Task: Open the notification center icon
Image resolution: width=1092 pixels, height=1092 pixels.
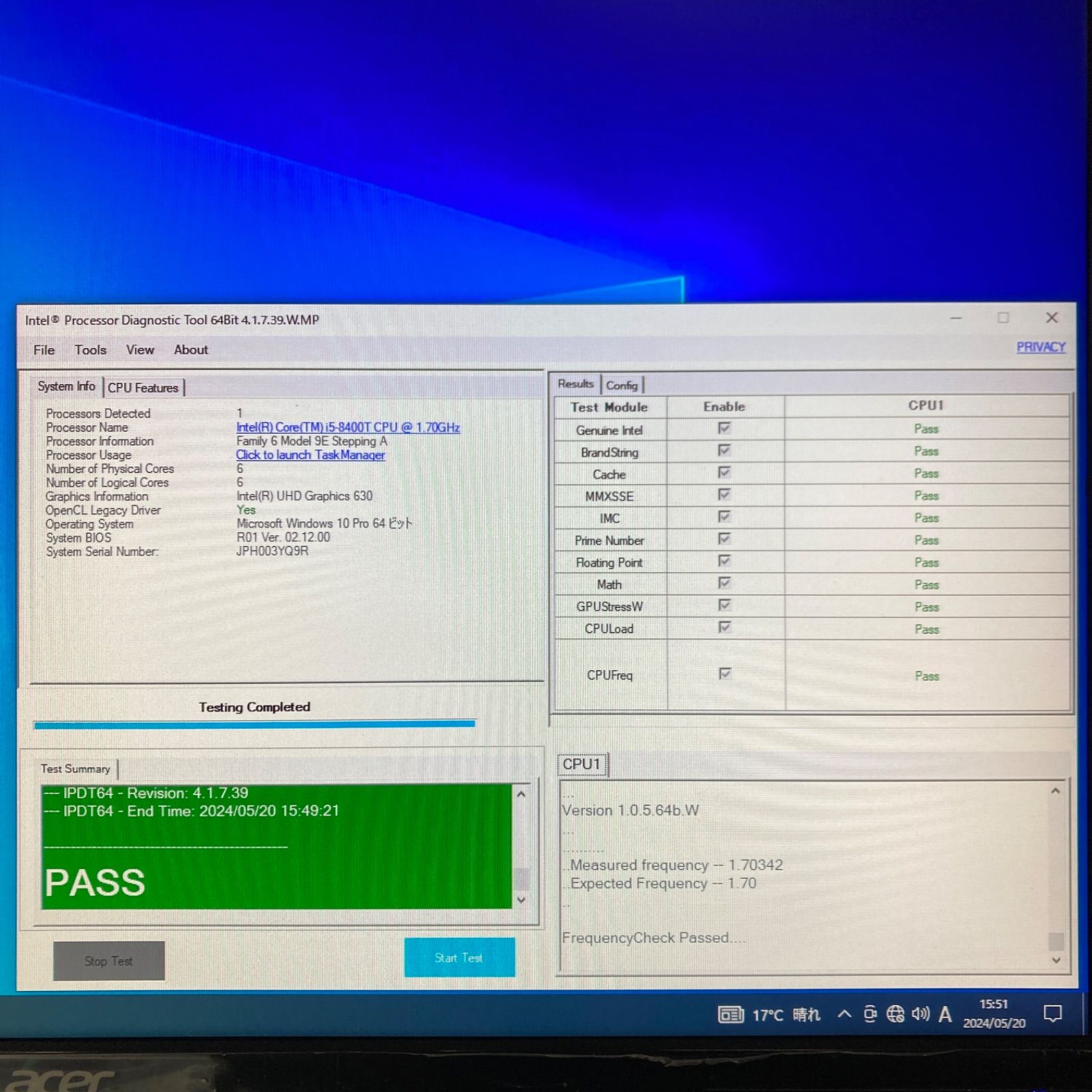Action: pyautogui.click(x=1053, y=1014)
